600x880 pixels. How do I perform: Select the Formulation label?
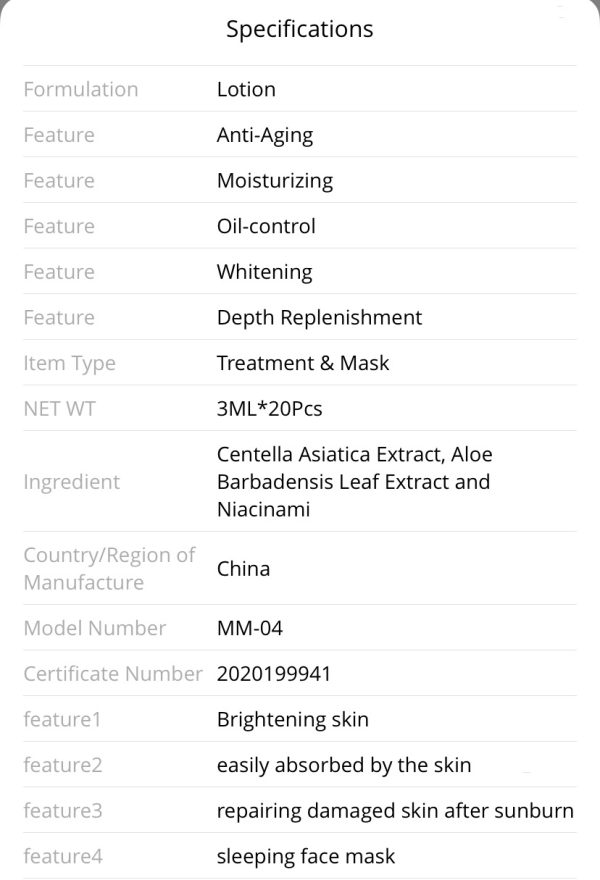81,89
